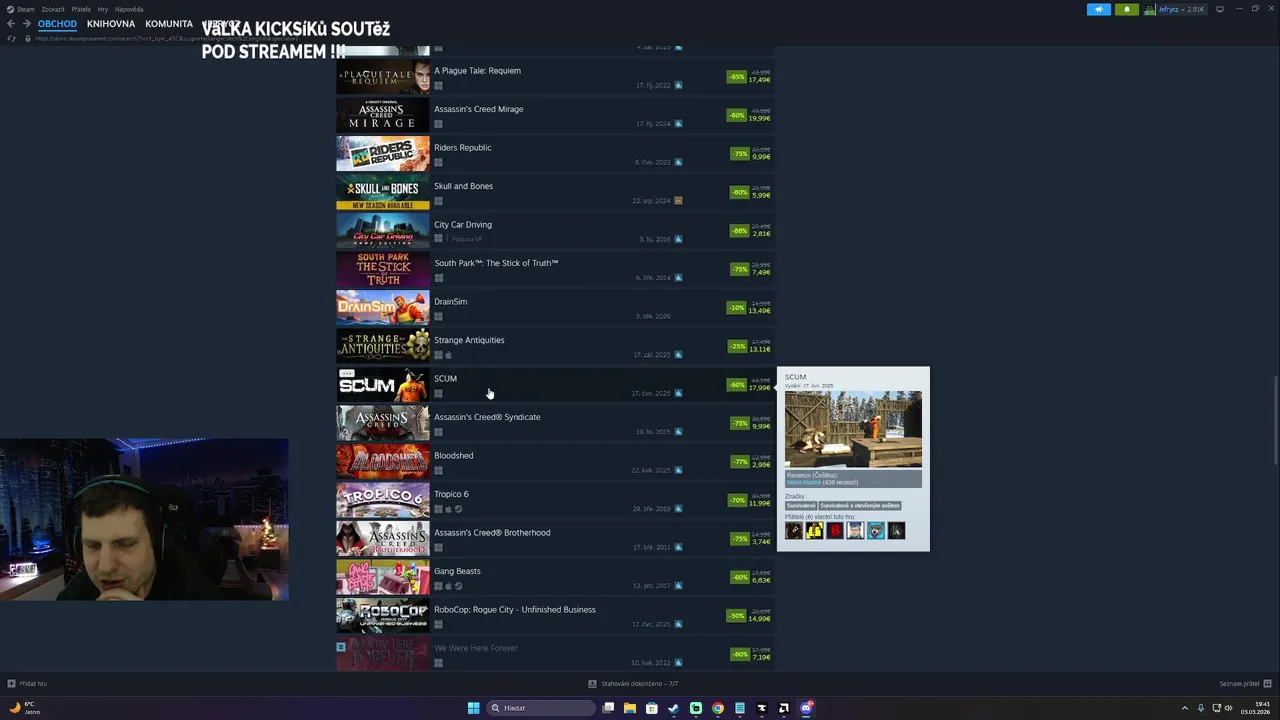1280x720 pixels.
Task: Click Přidat hru to add a game
Action: coord(27,684)
